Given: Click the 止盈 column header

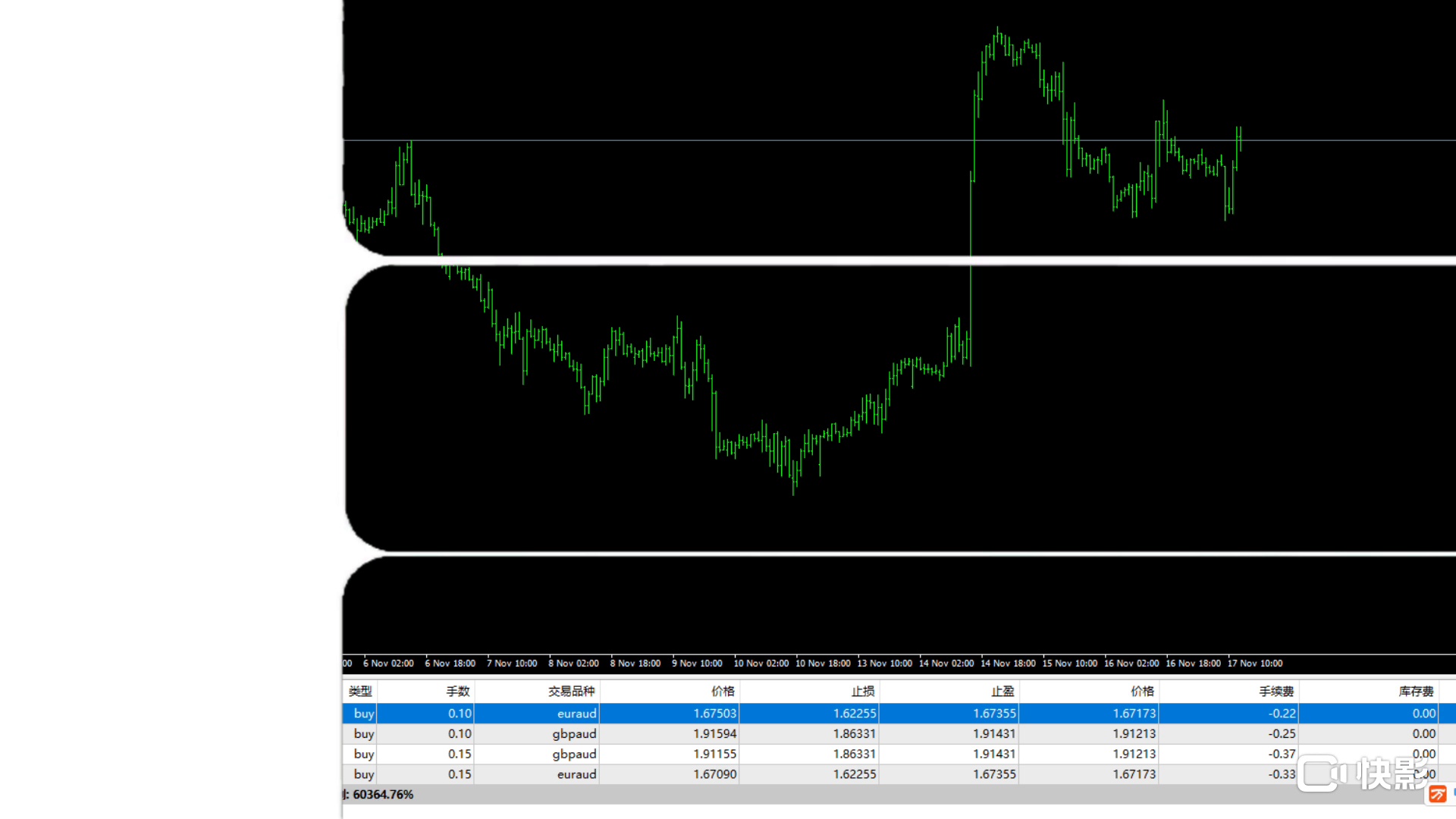Looking at the screenshot, I should (x=1002, y=691).
